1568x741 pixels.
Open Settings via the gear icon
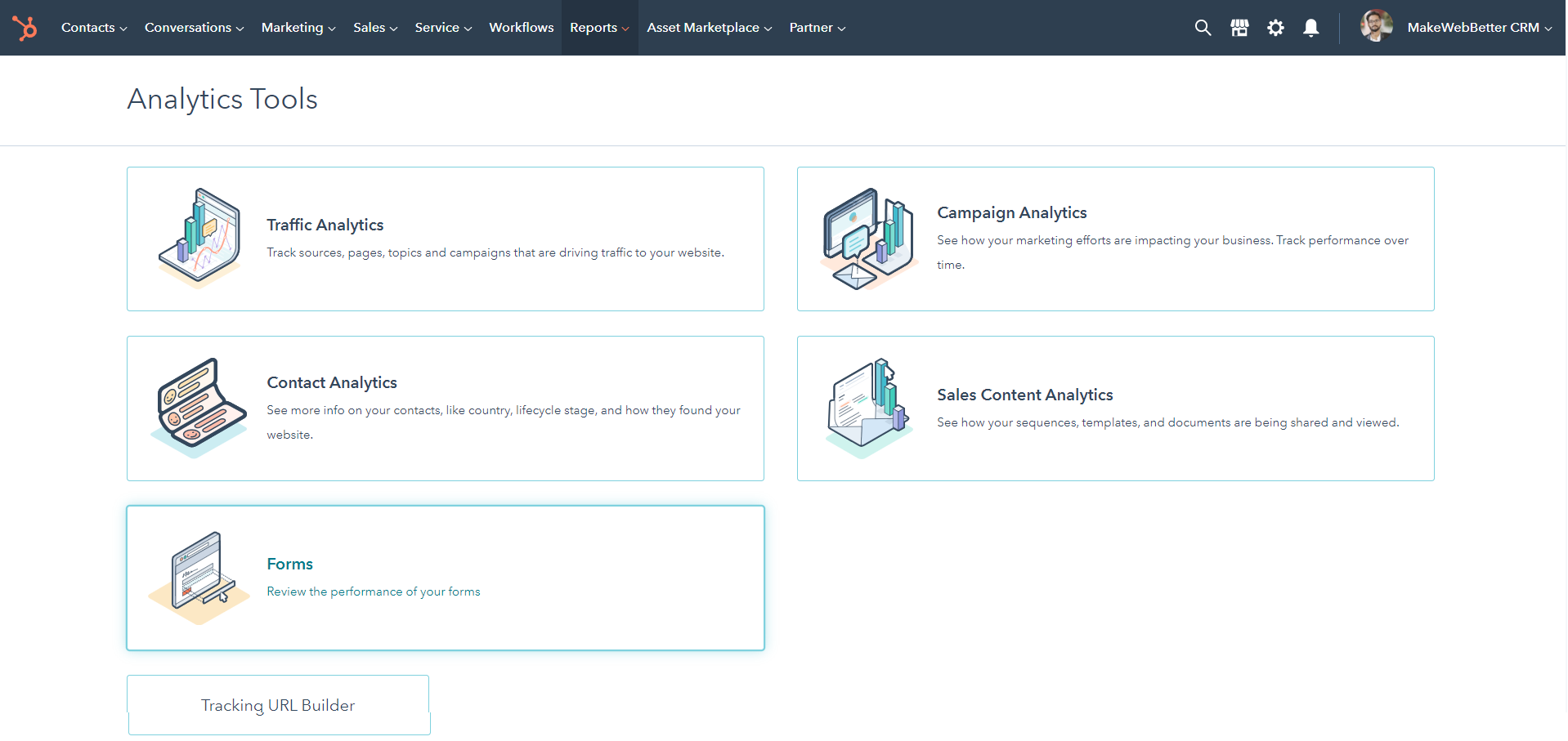click(x=1275, y=27)
